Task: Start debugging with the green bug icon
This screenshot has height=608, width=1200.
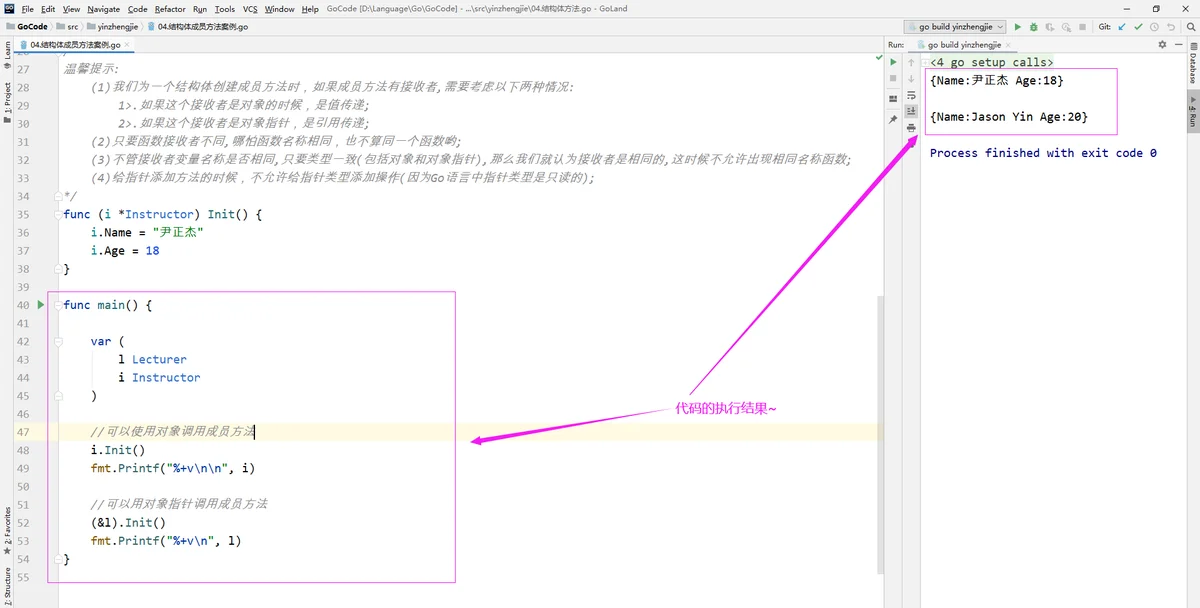Action: pyautogui.click(x=1035, y=27)
